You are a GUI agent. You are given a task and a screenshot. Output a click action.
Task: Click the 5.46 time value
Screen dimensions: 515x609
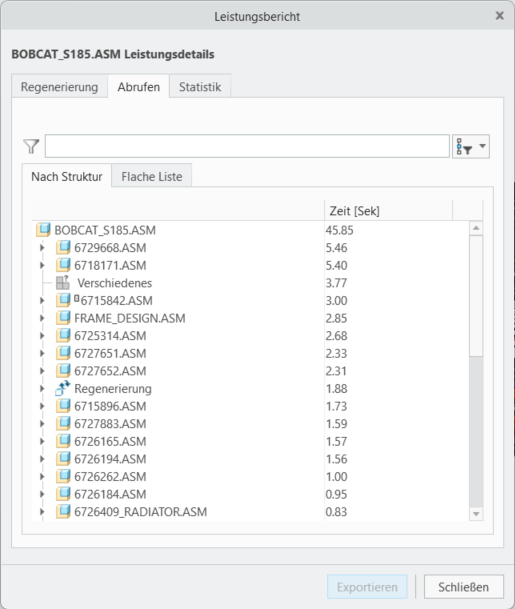336,247
